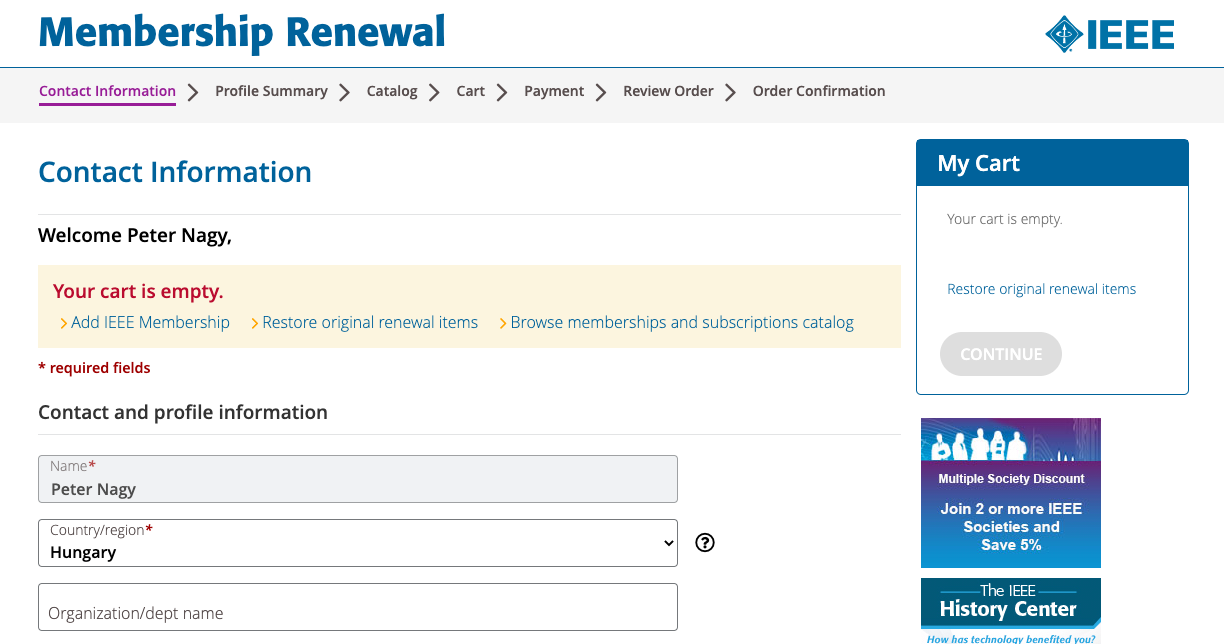Go to the Contact Information step
Viewport: 1224px width, 644px height.
point(107,91)
